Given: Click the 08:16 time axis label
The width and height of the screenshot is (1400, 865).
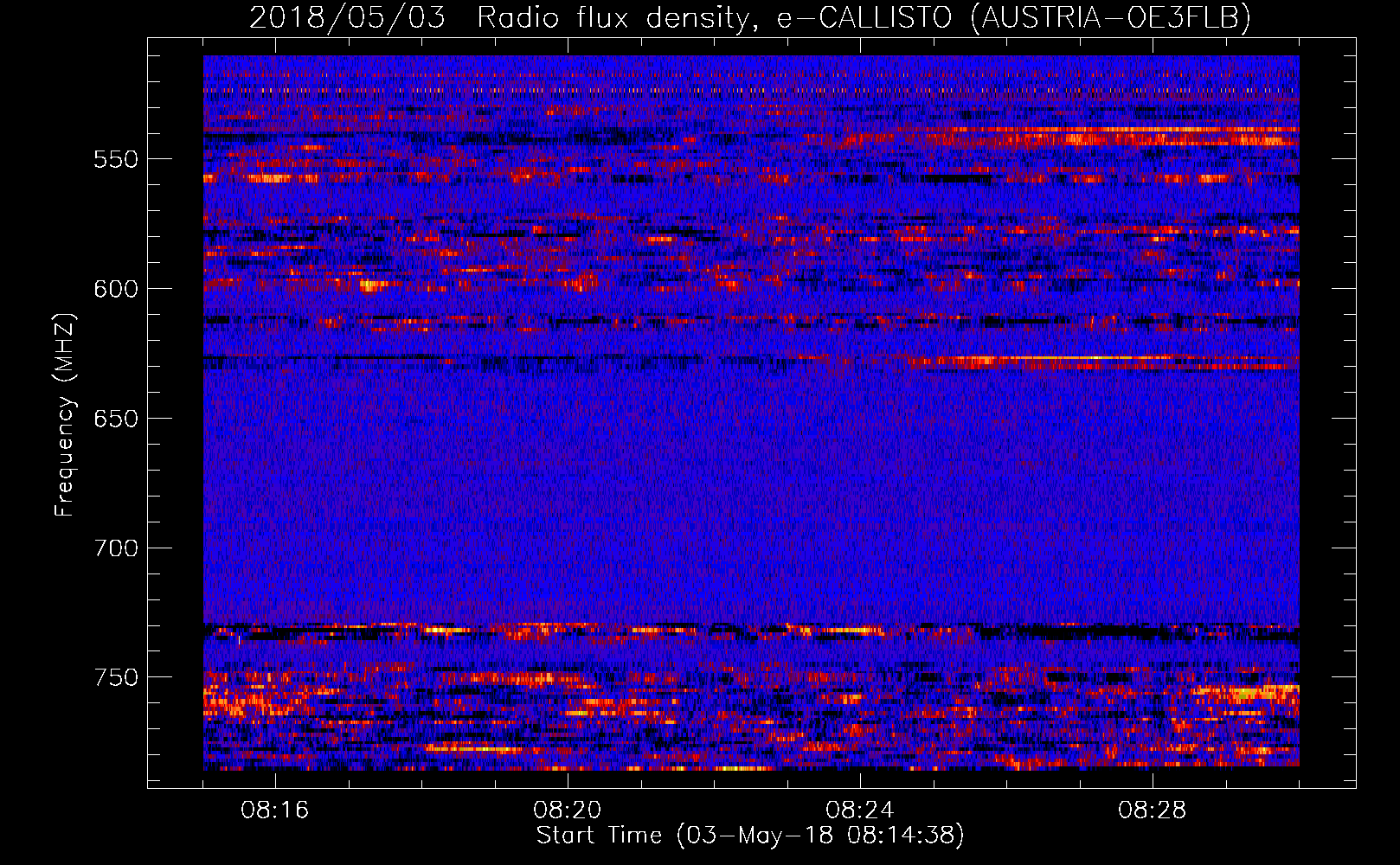Looking at the screenshot, I should [275, 811].
